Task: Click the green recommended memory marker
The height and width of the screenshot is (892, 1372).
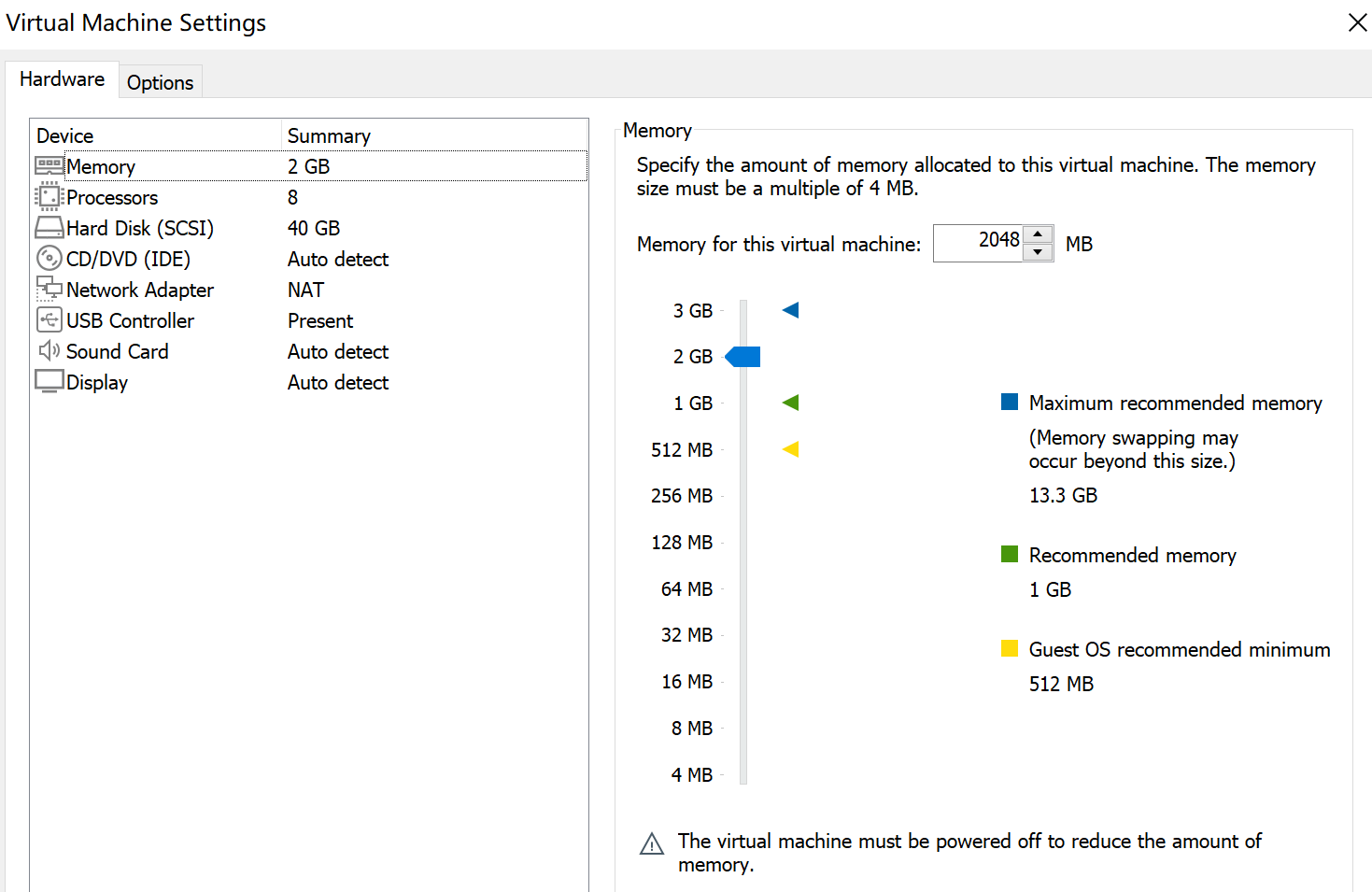Action: pos(790,403)
